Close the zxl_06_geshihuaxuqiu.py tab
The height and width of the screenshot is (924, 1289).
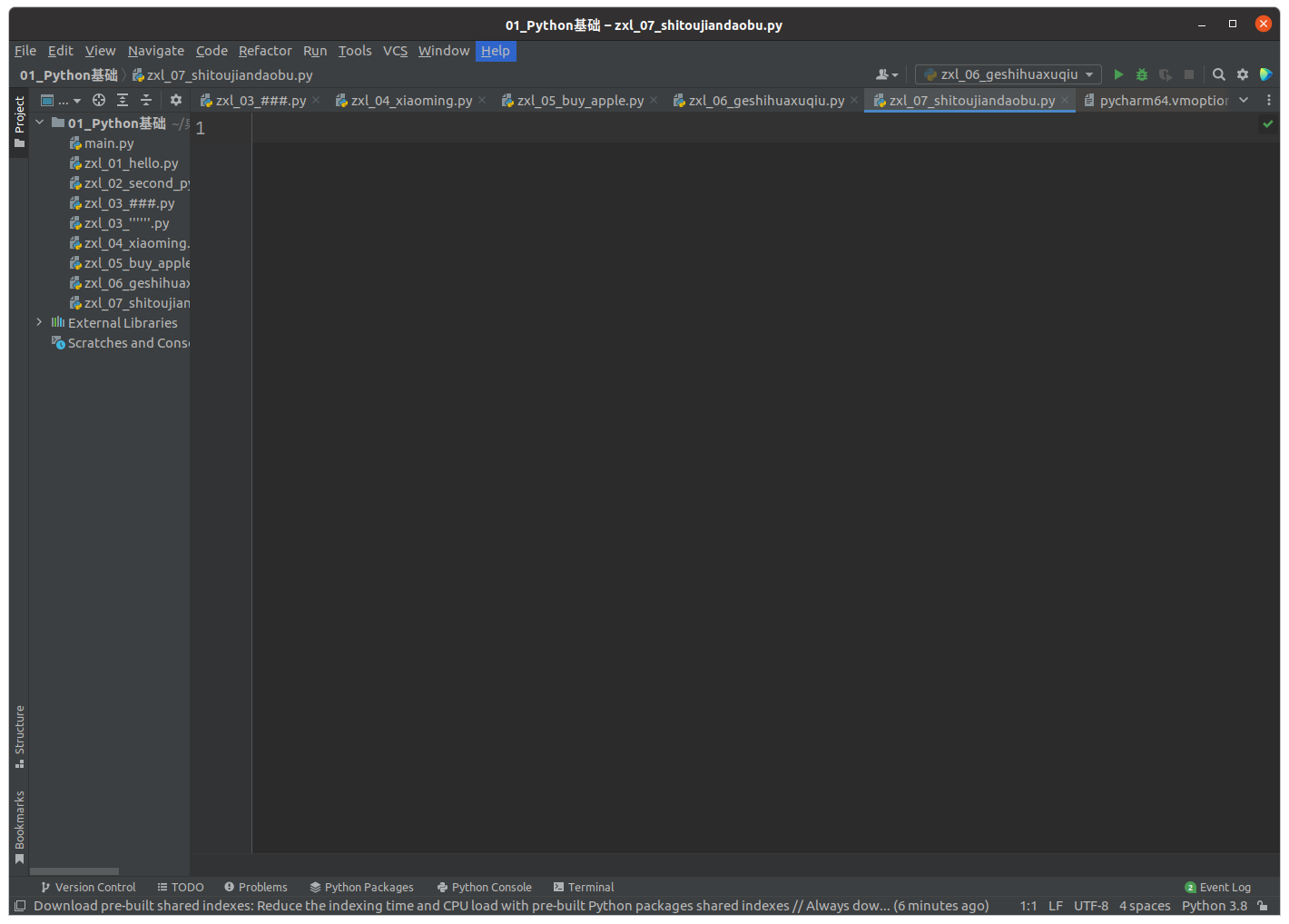click(x=854, y=100)
